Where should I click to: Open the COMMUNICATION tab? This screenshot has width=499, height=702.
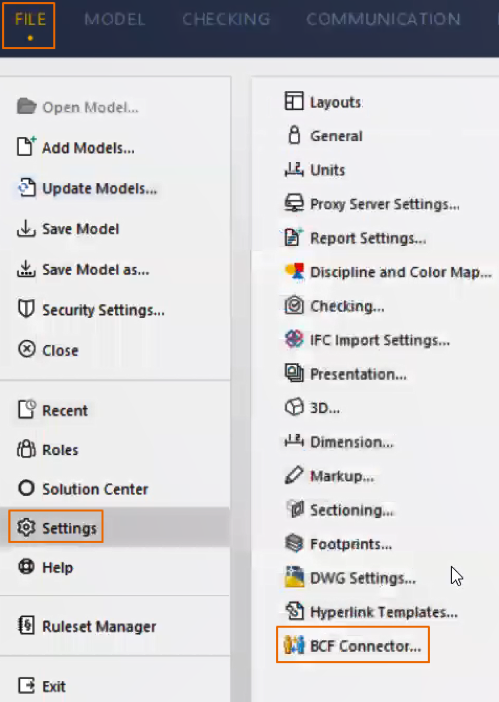tap(384, 19)
